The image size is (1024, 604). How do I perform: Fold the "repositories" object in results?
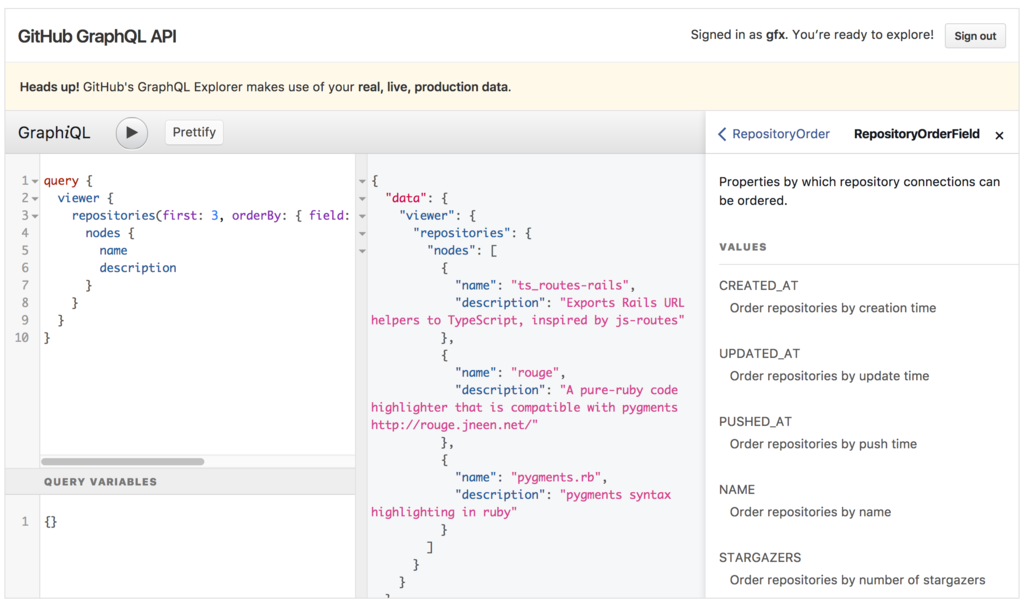(x=362, y=233)
